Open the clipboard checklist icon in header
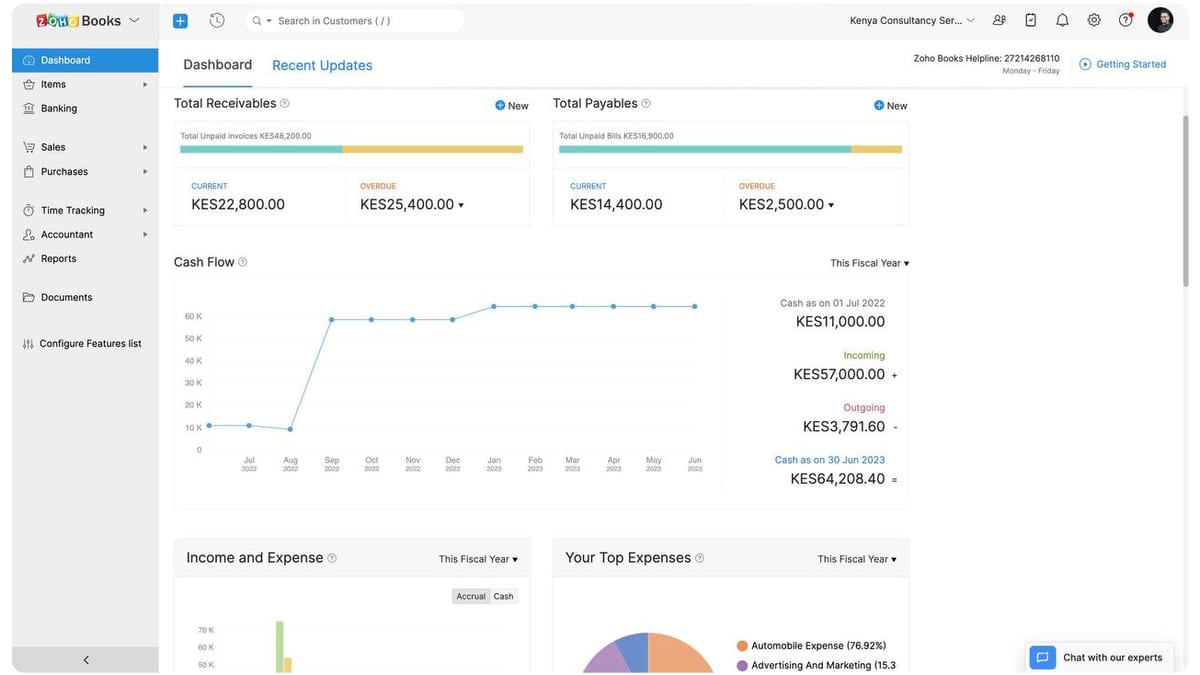Viewport: 1200px width, 675px height. pos(1031,20)
